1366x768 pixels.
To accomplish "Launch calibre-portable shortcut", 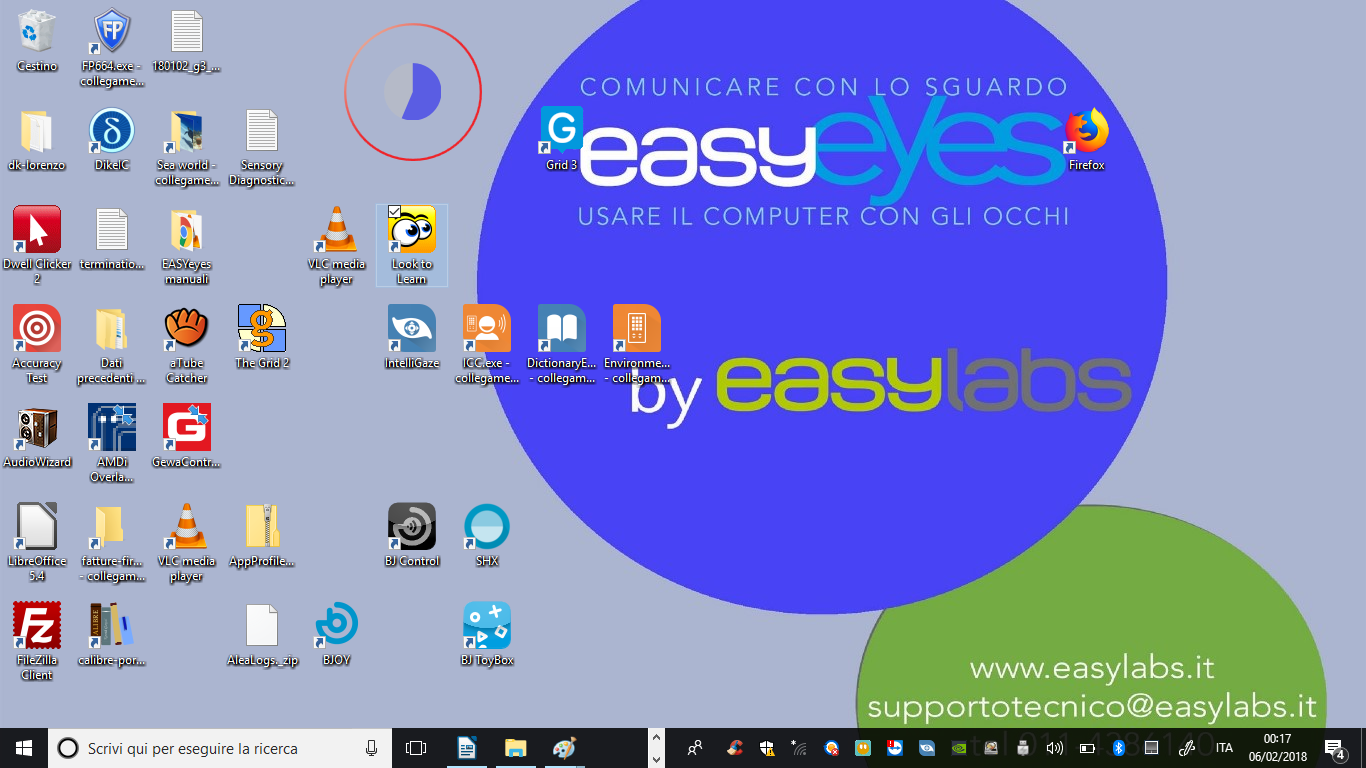I will 112,635.
